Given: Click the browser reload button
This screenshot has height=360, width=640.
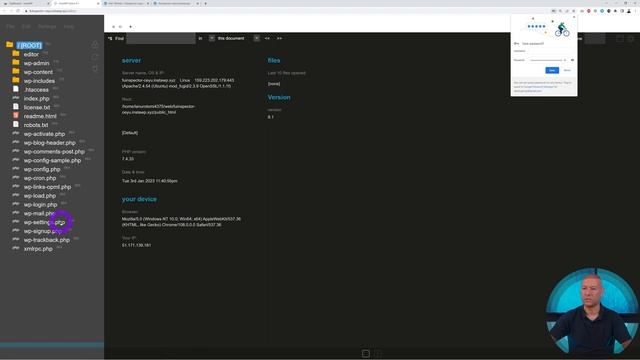Looking at the screenshot, I should click(x=18, y=11).
